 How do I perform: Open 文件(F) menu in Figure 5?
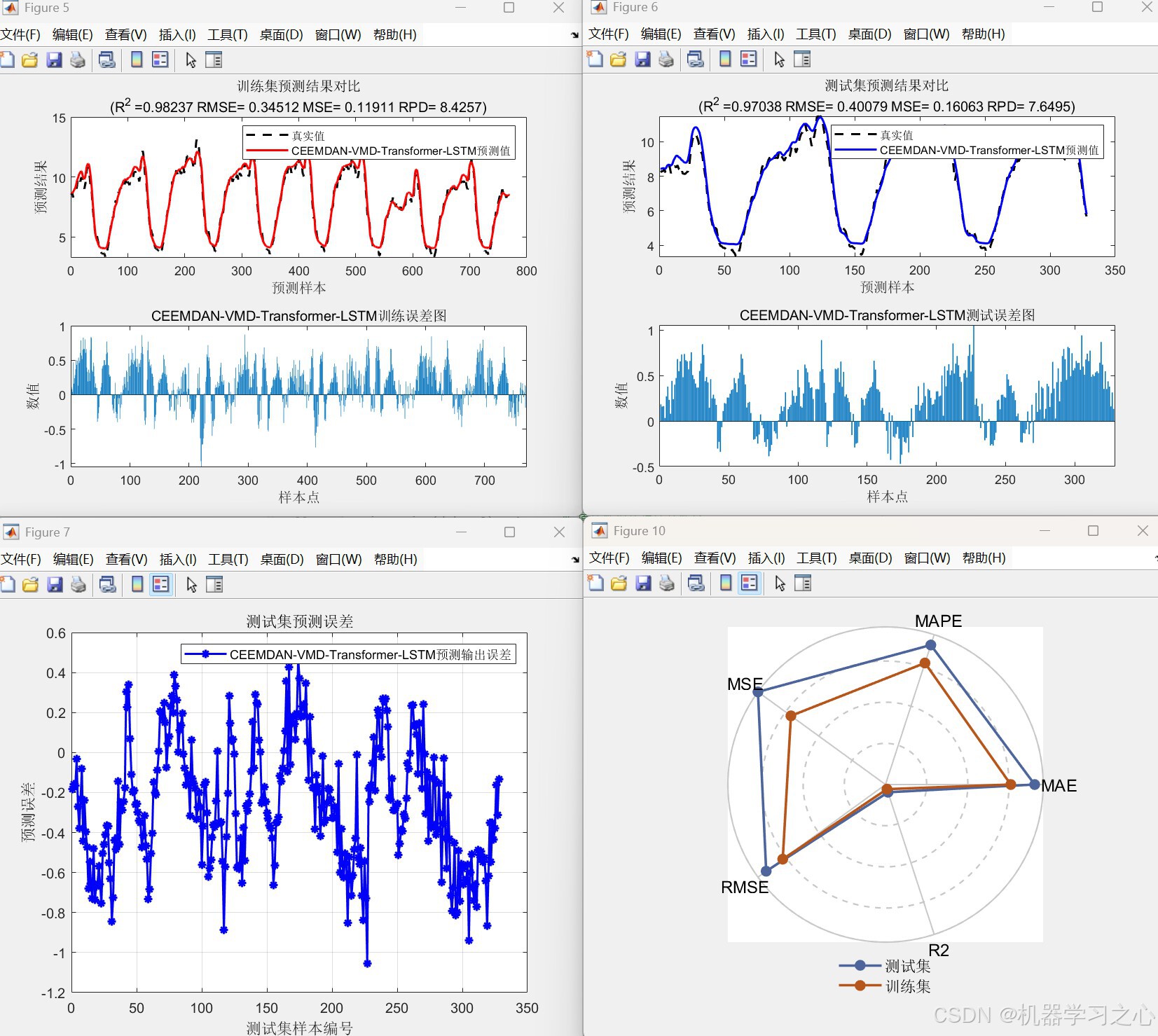pos(20,34)
